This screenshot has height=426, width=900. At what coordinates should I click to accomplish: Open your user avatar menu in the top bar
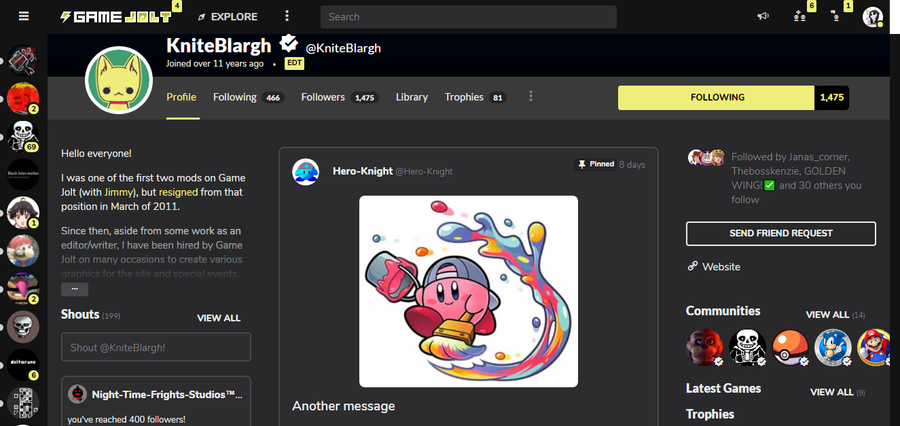(872, 17)
